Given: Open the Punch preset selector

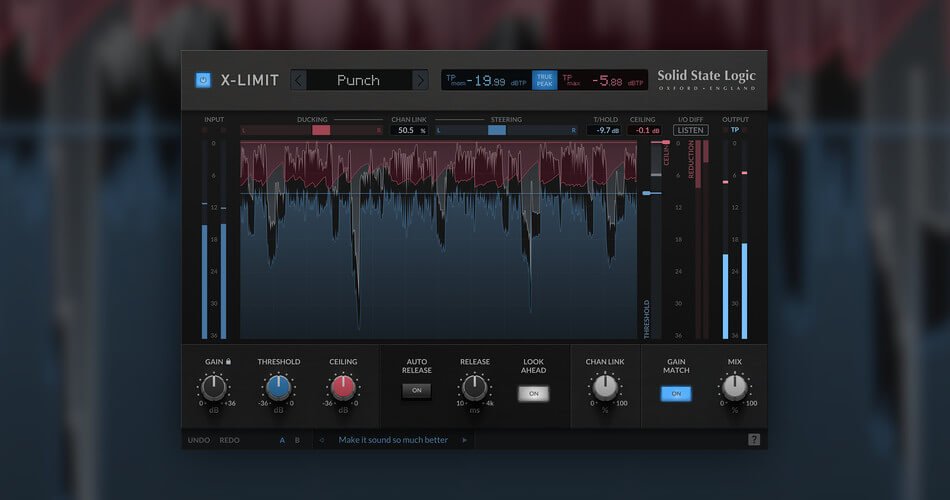Looking at the screenshot, I should pos(359,80).
